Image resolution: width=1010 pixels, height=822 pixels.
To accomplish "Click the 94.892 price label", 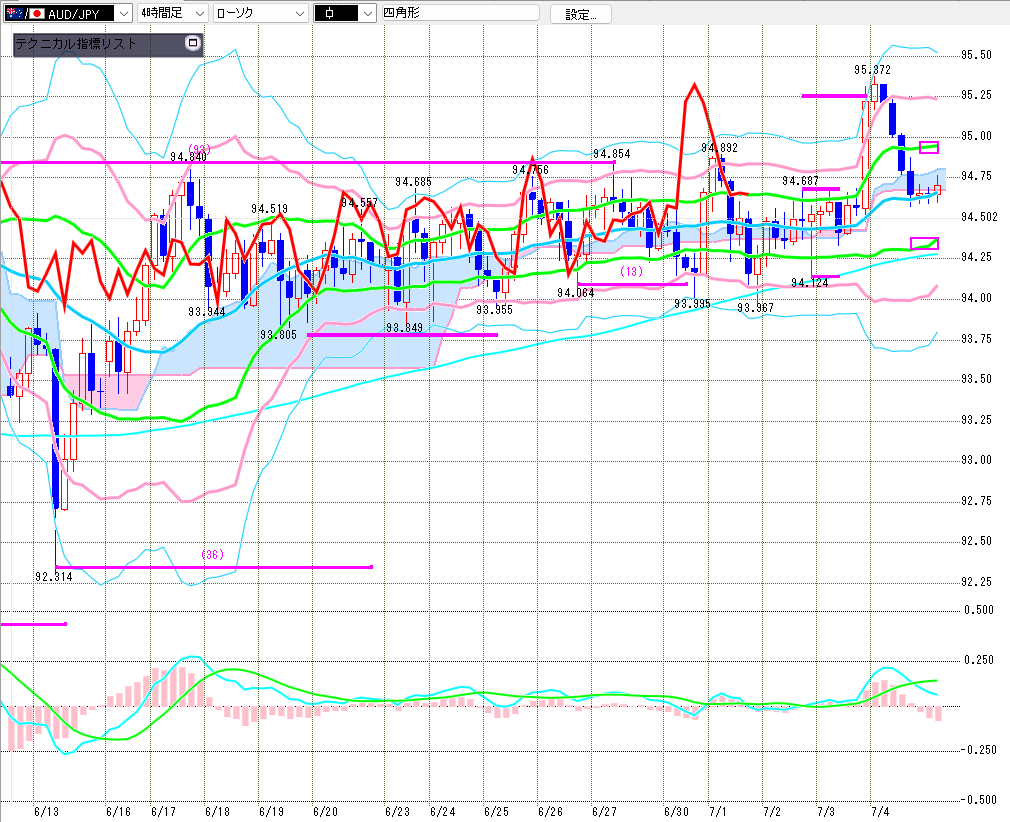I will [x=719, y=148].
